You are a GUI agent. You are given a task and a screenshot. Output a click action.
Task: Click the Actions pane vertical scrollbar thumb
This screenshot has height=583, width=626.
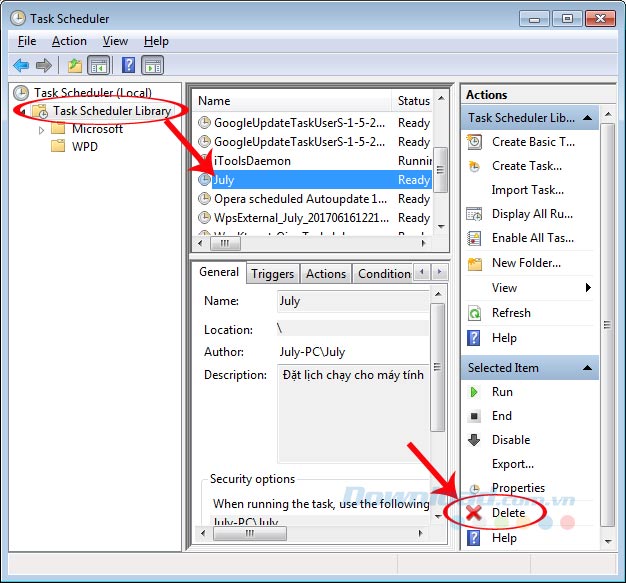[x=607, y=325]
